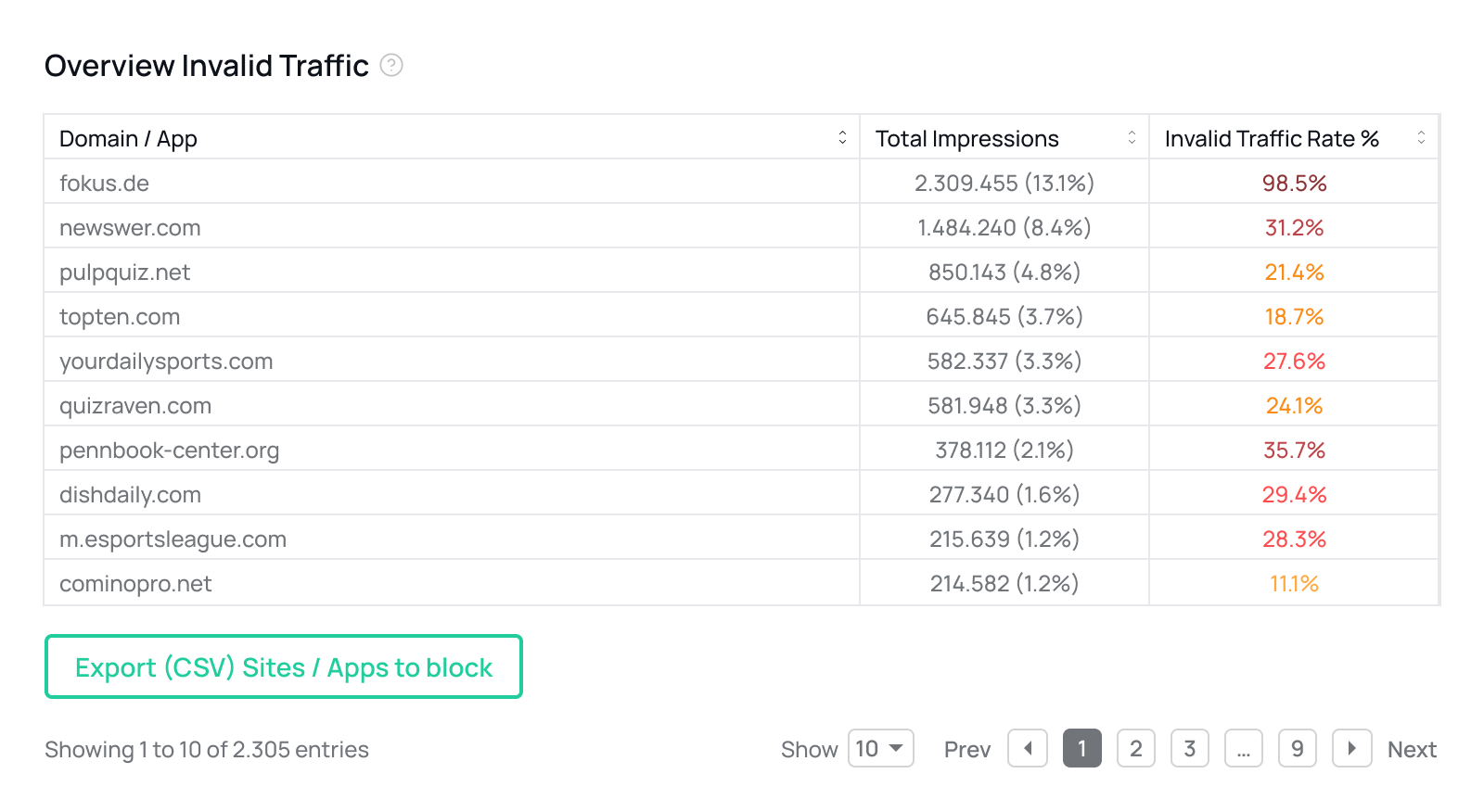Click the next page arrow icon

point(1351,748)
